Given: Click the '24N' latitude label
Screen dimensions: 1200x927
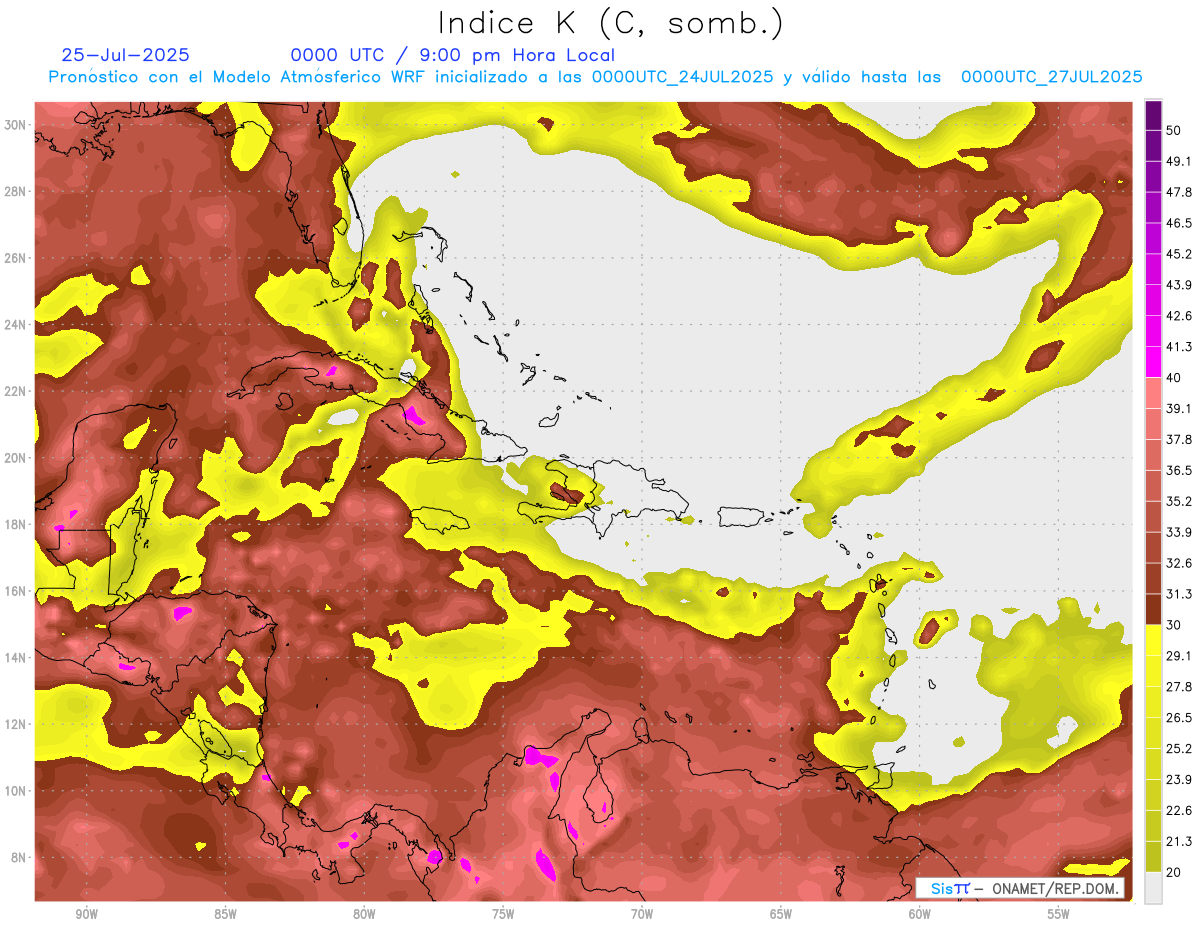Looking at the screenshot, I should [16, 325].
